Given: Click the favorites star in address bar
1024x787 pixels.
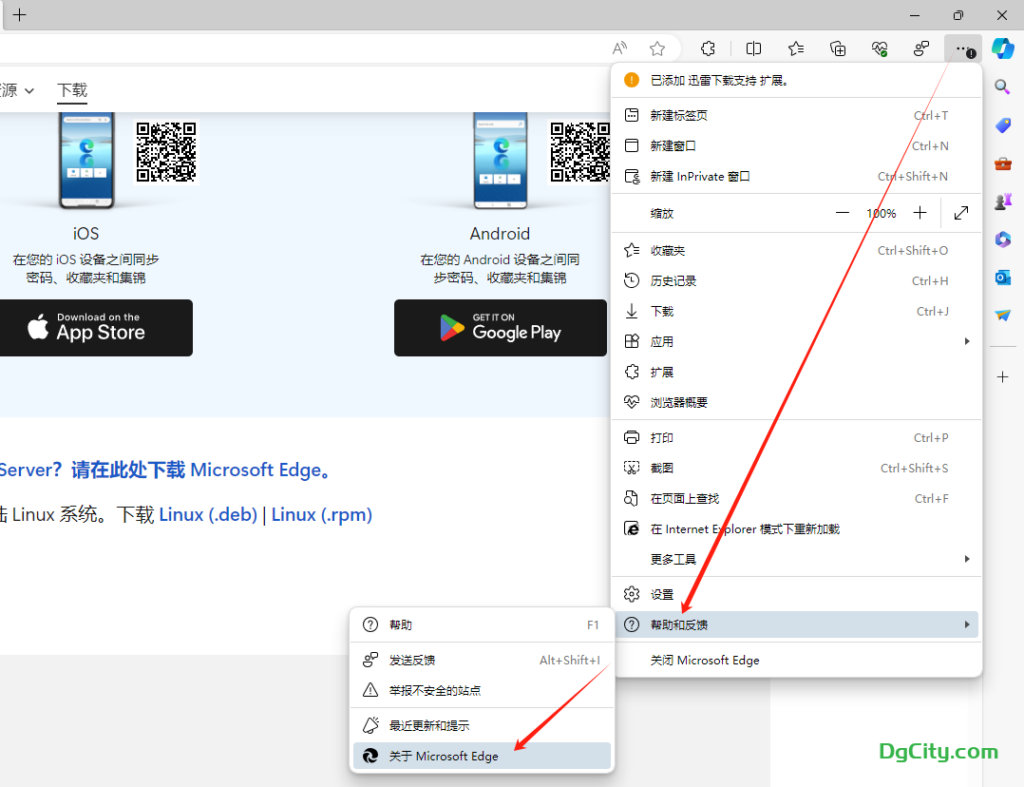Looking at the screenshot, I should click(x=657, y=48).
